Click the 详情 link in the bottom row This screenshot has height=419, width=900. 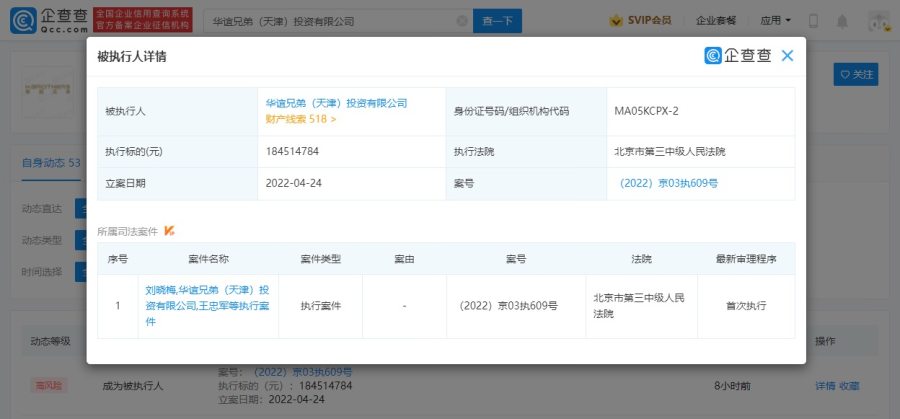(824, 385)
